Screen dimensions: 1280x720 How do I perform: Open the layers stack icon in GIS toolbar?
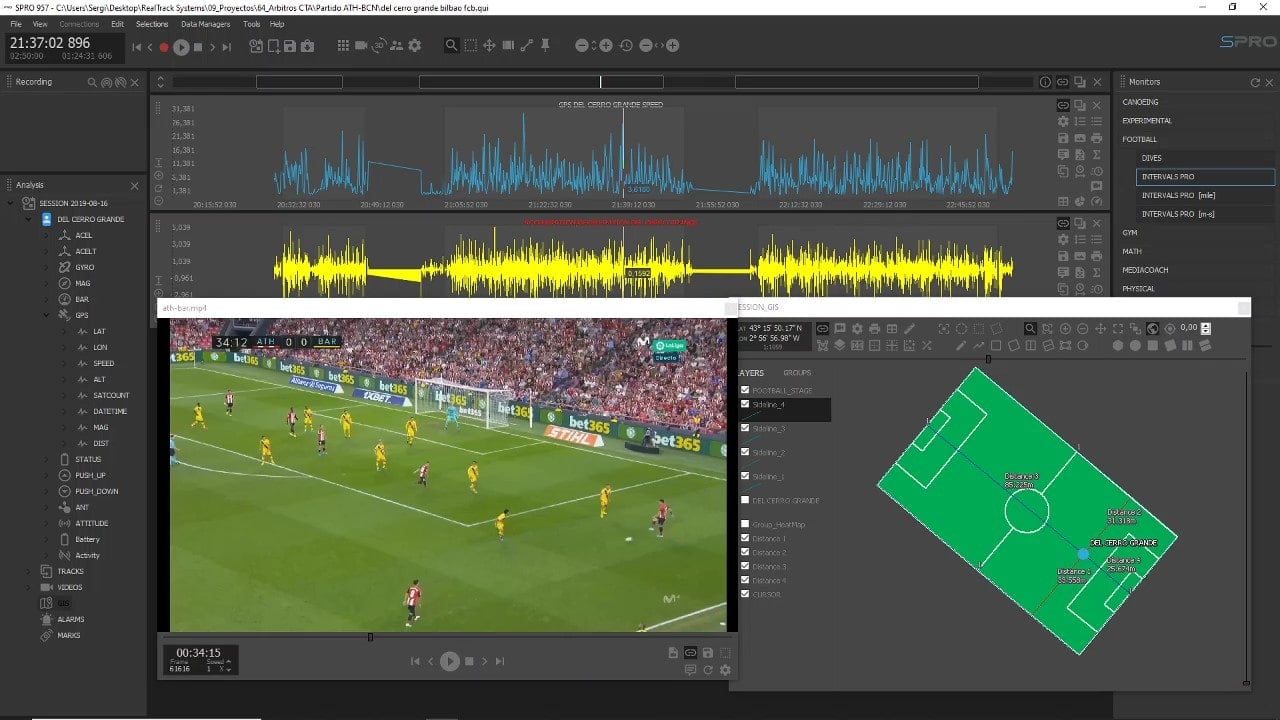pyautogui.click(x=839, y=346)
